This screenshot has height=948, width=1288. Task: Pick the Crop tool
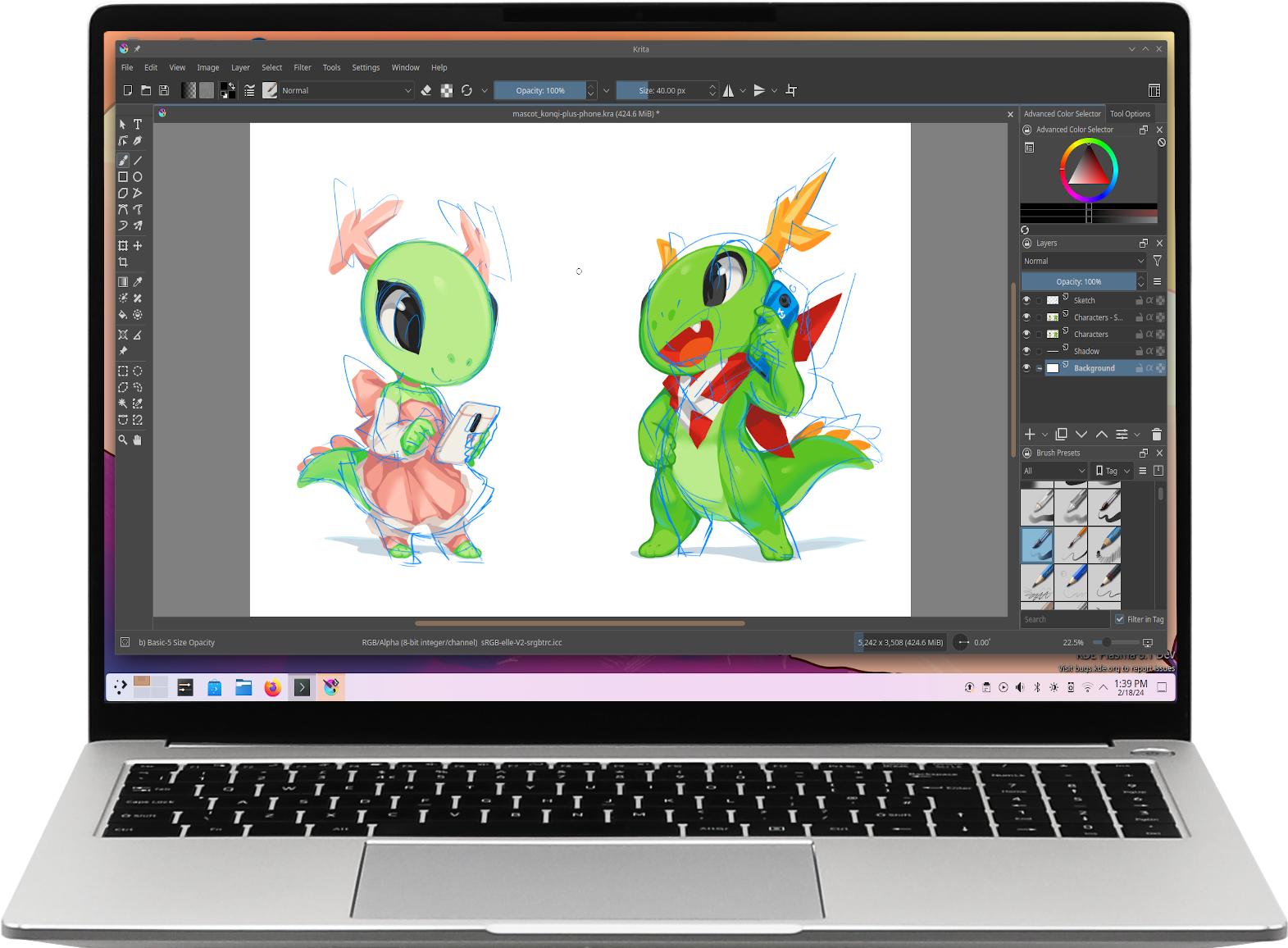click(x=123, y=262)
